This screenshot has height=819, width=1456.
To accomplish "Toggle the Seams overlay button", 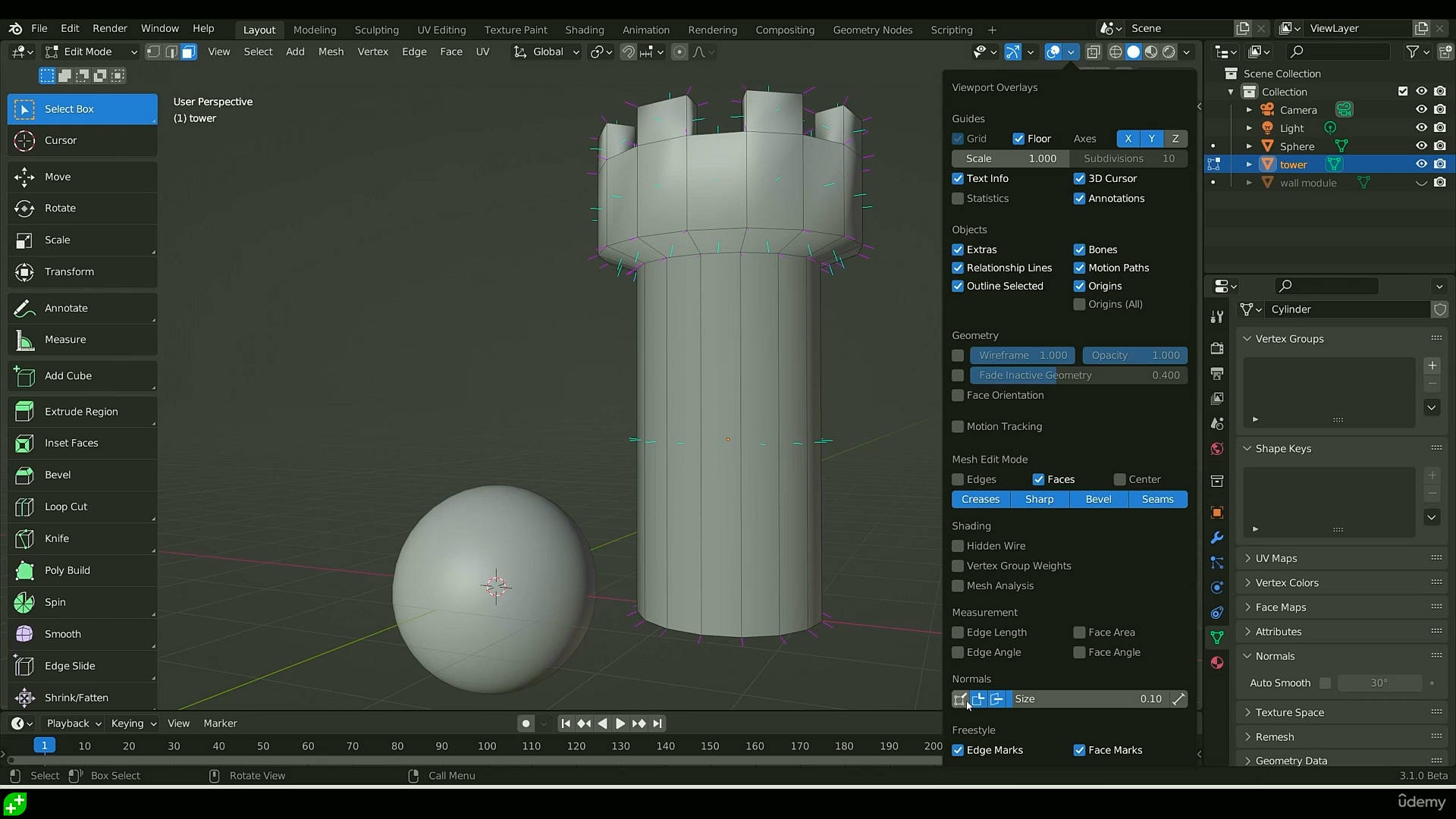I will (x=1157, y=499).
